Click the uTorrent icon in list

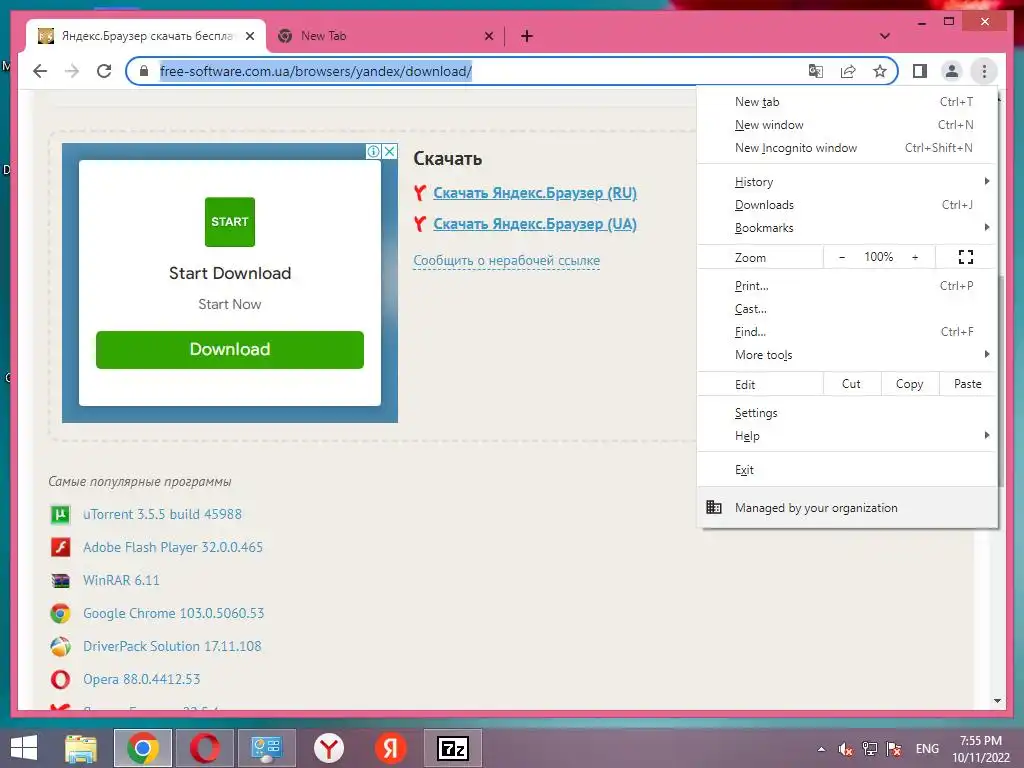pos(60,515)
